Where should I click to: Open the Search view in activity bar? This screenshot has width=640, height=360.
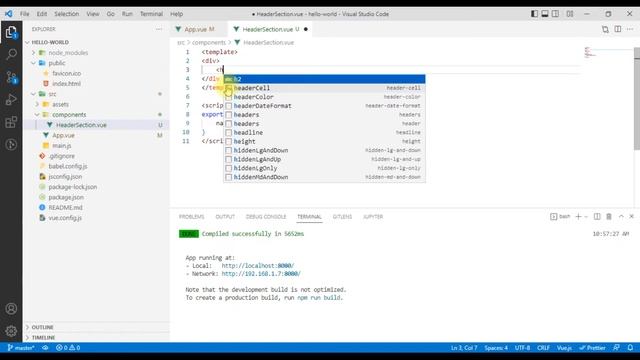[x=11, y=54]
